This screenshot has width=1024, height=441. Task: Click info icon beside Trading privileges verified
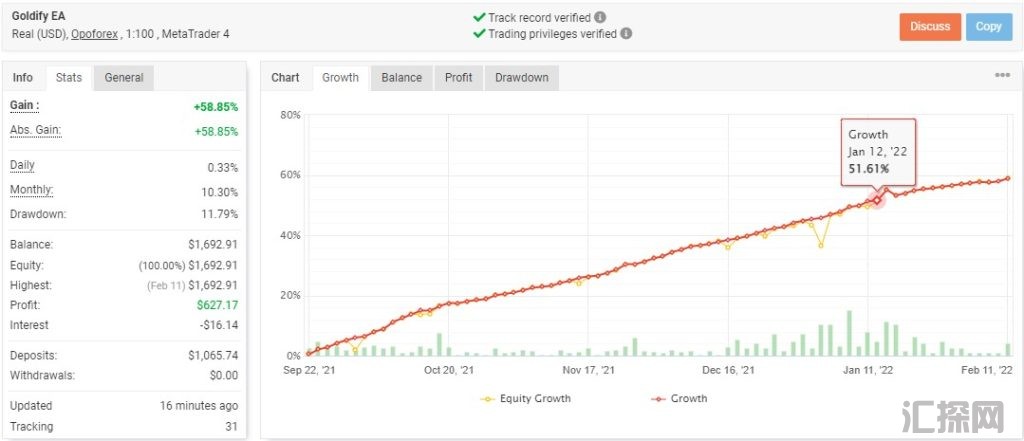[x=626, y=33]
